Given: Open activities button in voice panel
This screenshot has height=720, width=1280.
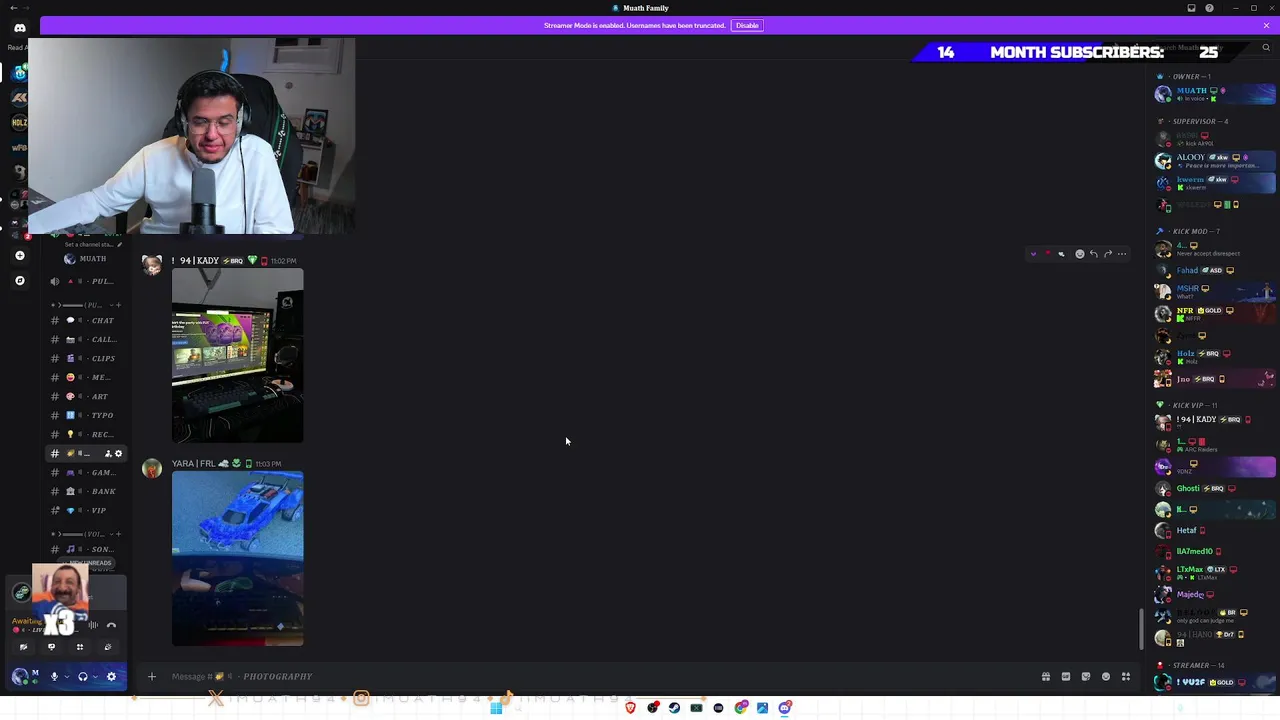Looking at the screenshot, I should point(80,647).
